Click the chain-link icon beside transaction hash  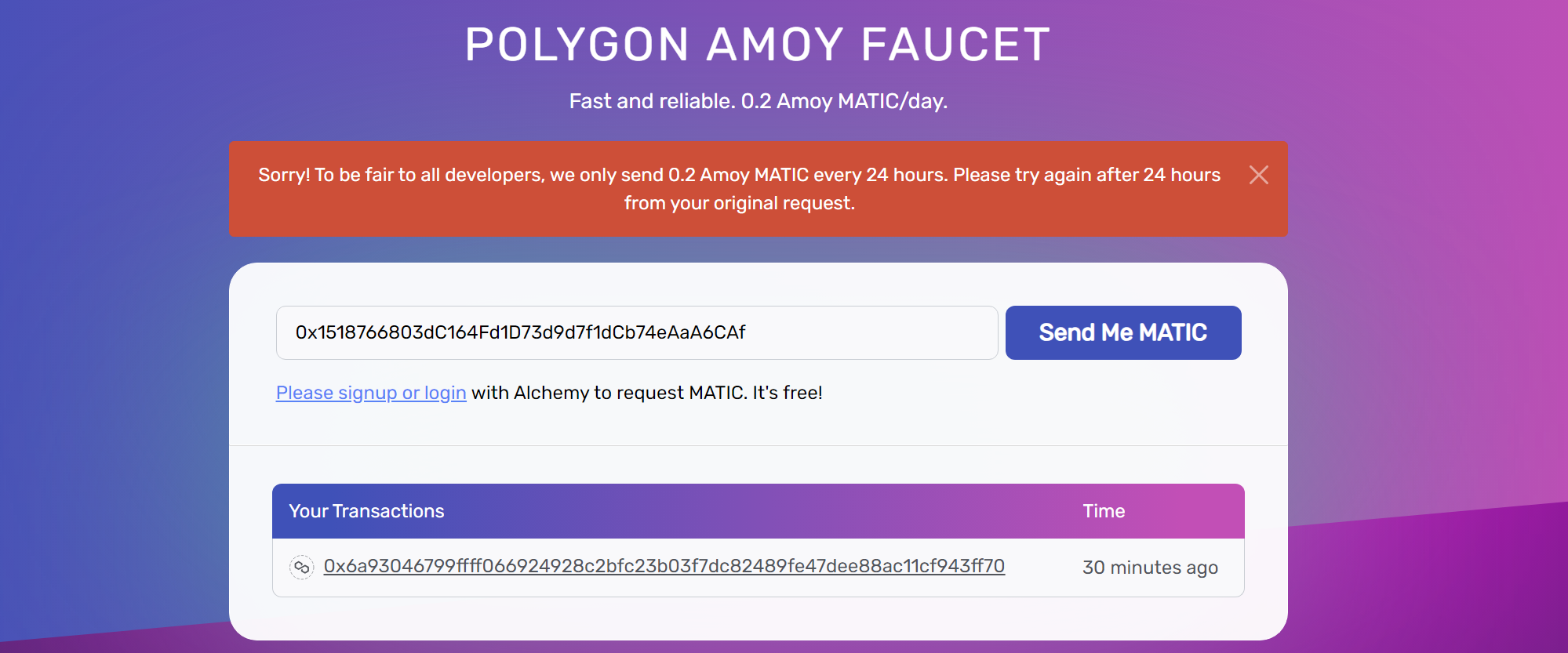coord(302,567)
